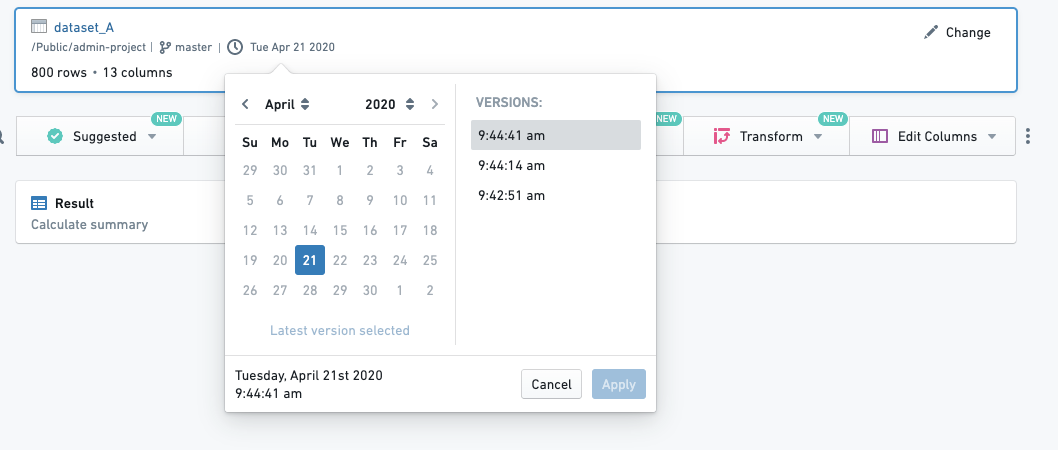The width and height of the screenshot is (1058, 450).
Task: Open the dataset_A link
Action: (84, 28)
